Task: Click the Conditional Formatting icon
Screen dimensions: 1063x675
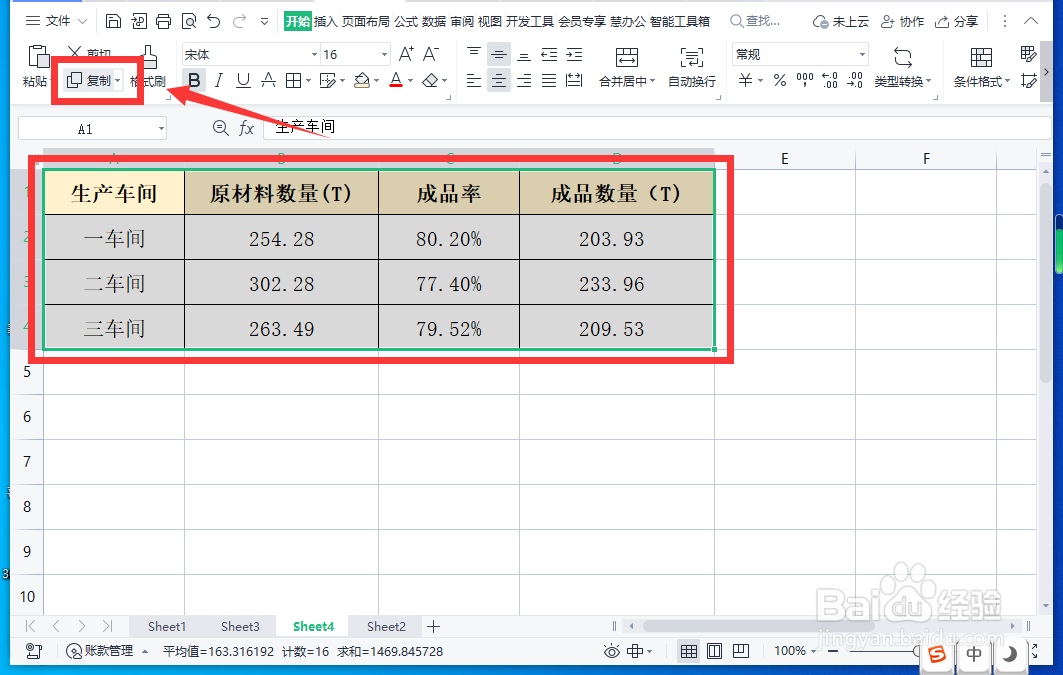Action: 981,57
